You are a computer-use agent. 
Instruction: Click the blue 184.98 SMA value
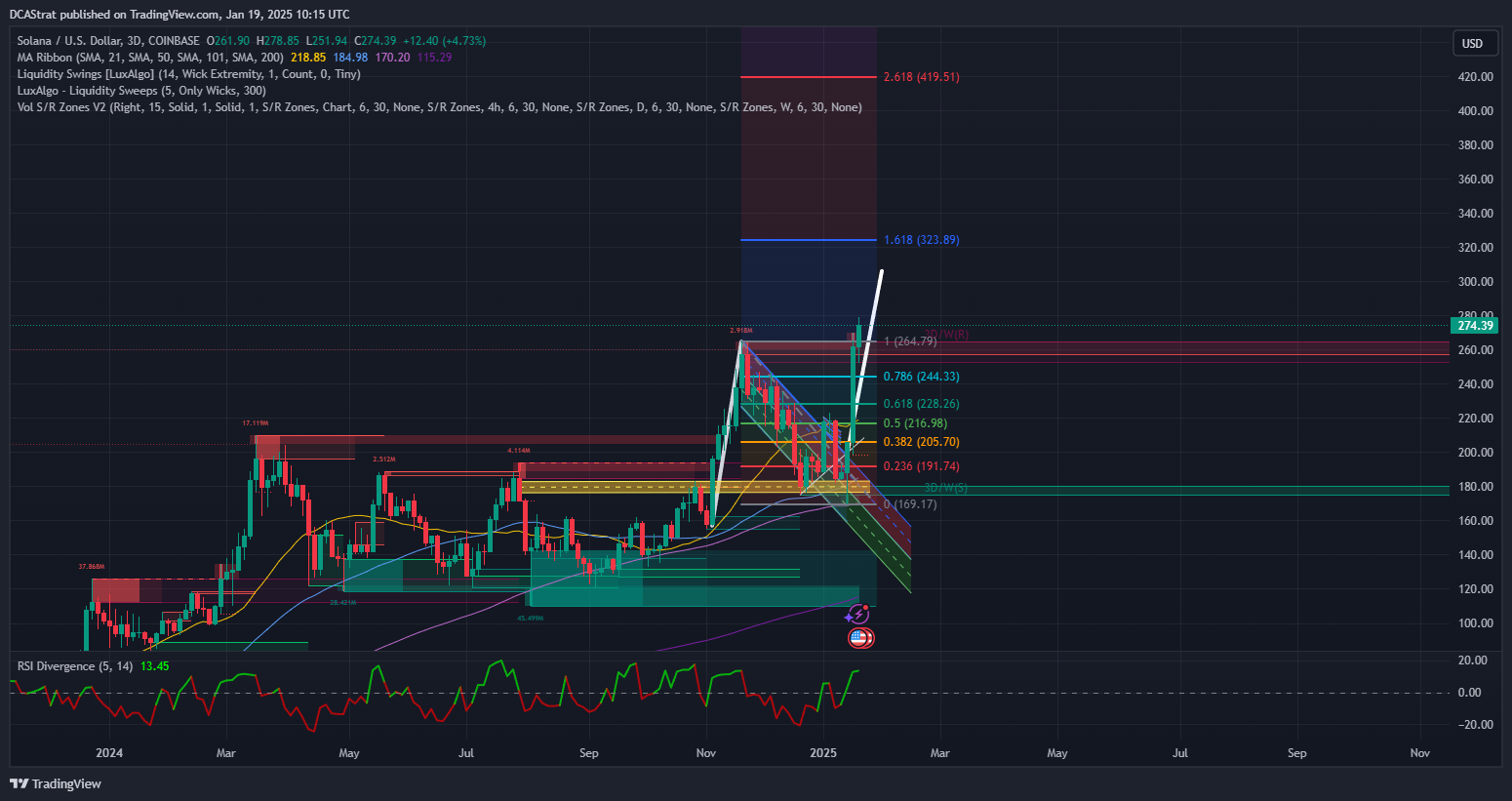point(350,58)
